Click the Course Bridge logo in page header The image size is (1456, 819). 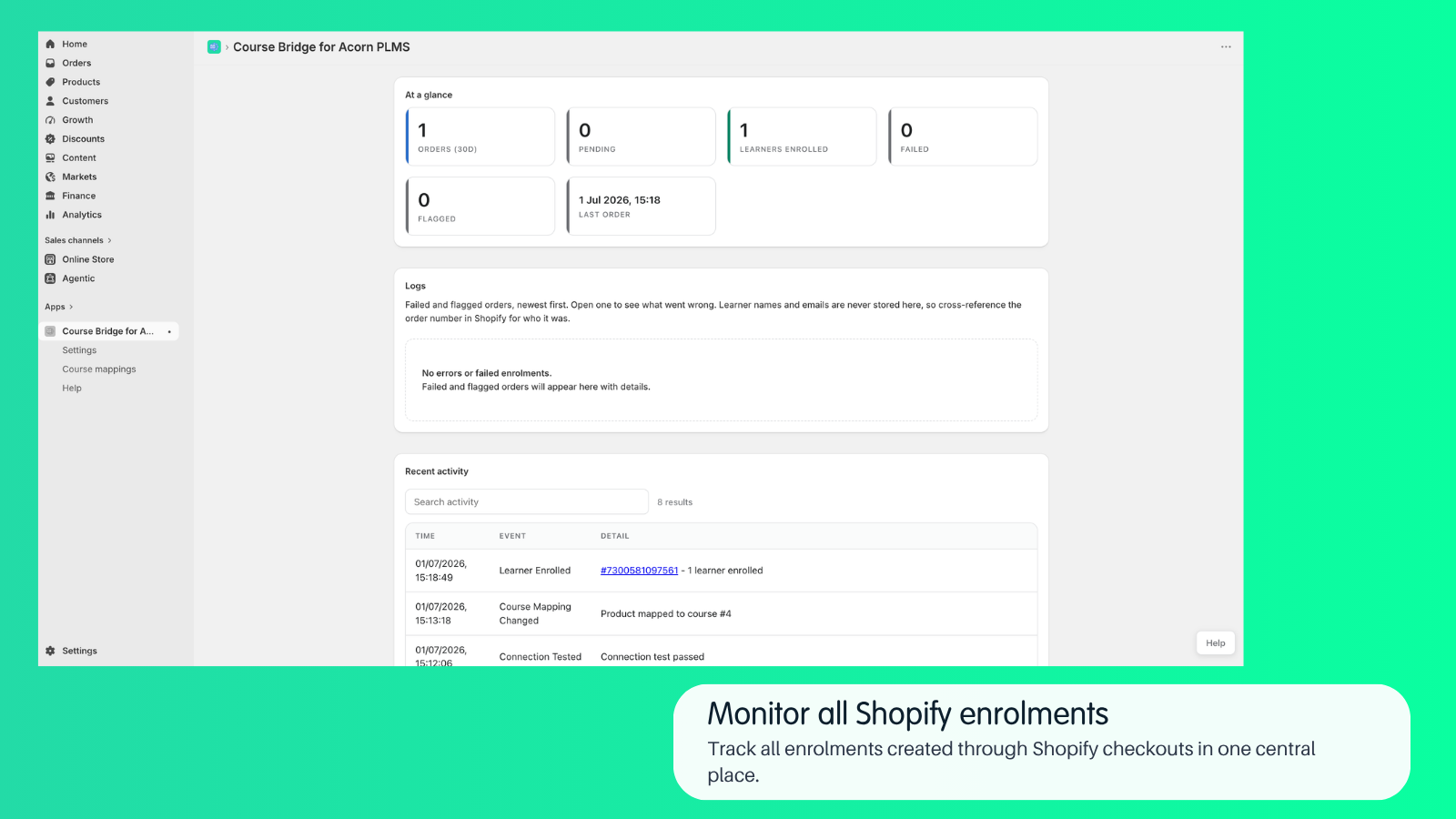(214, 47)
